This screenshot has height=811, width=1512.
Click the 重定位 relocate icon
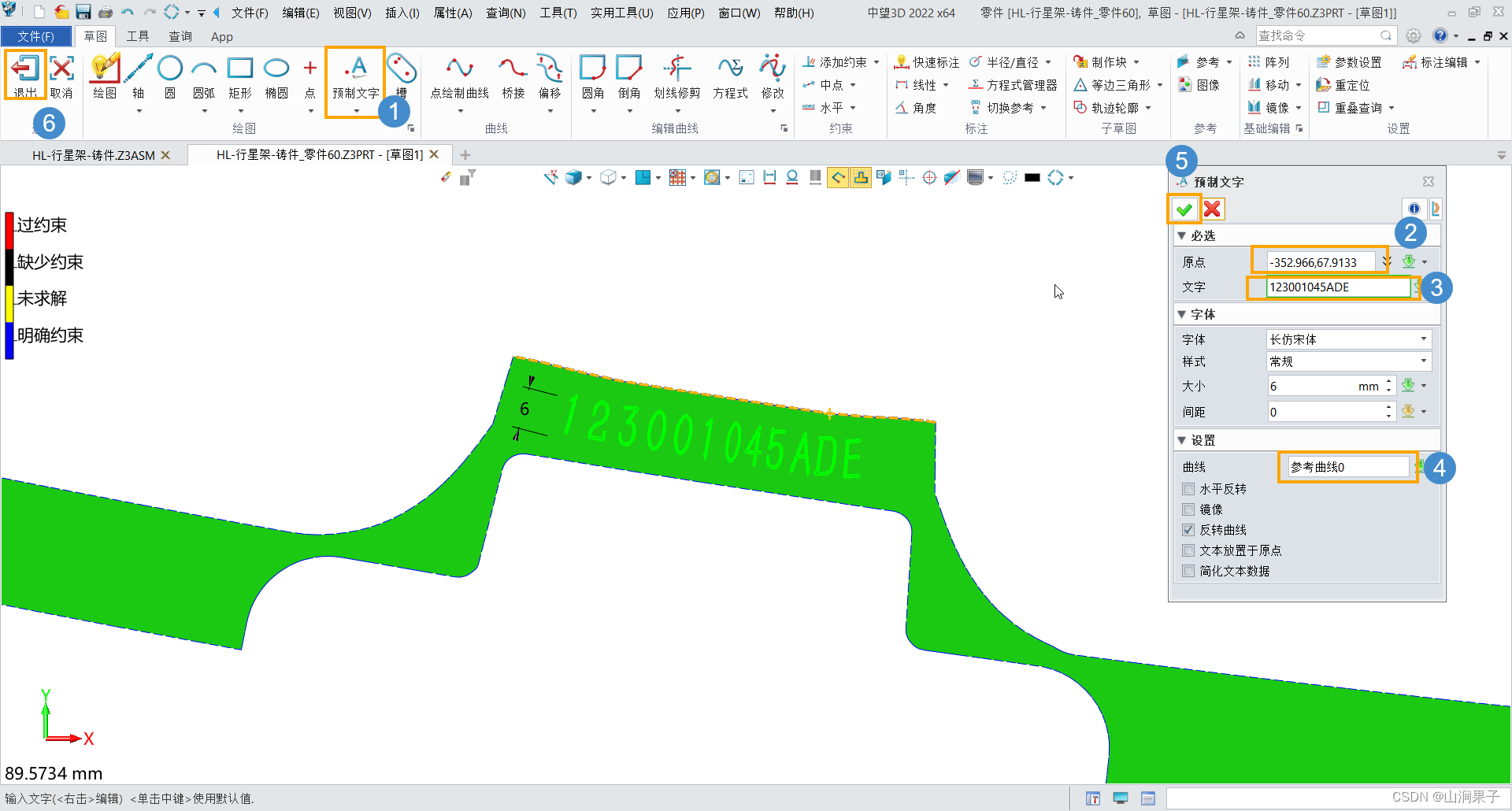click(1324, 85)
